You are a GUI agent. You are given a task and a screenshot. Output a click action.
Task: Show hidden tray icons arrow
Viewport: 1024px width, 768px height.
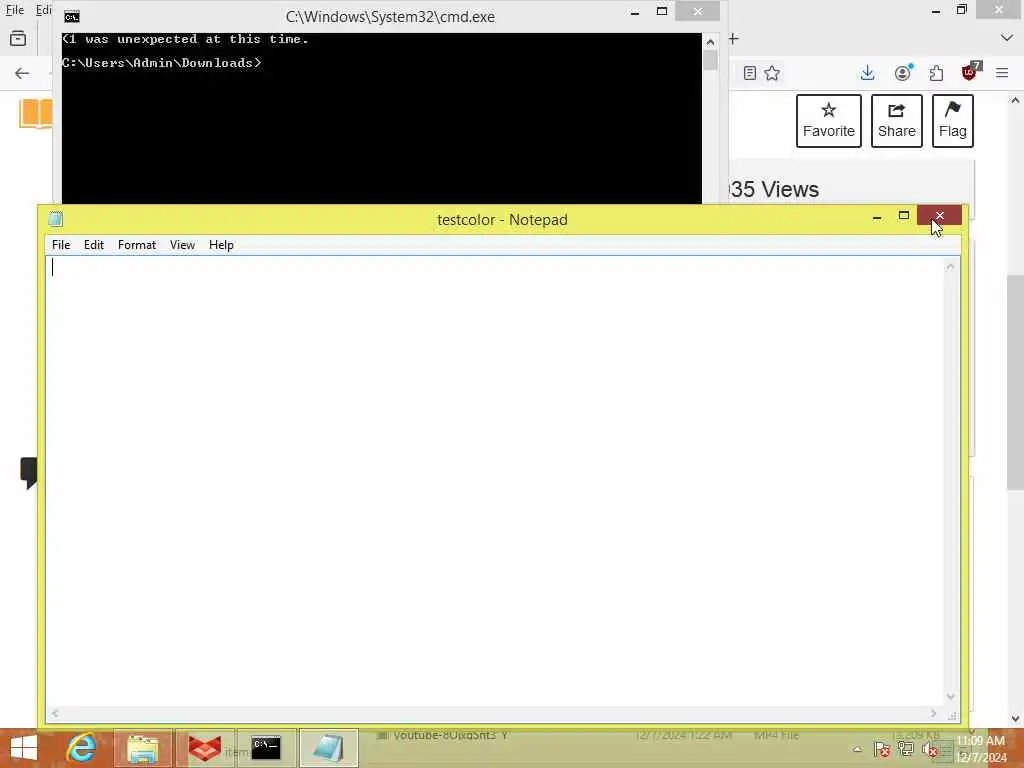tap(857, 749)
